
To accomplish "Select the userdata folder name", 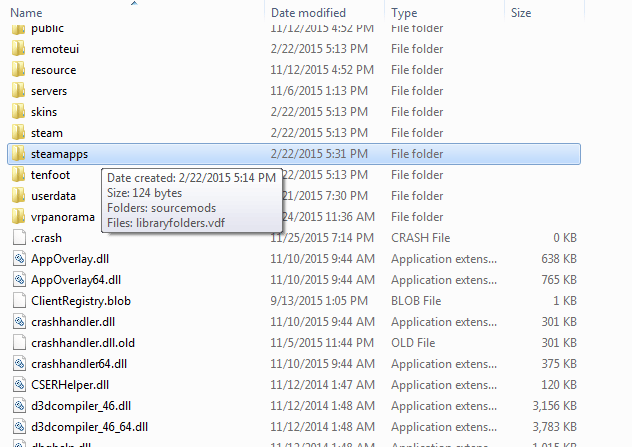I will [x=53, y=196].
